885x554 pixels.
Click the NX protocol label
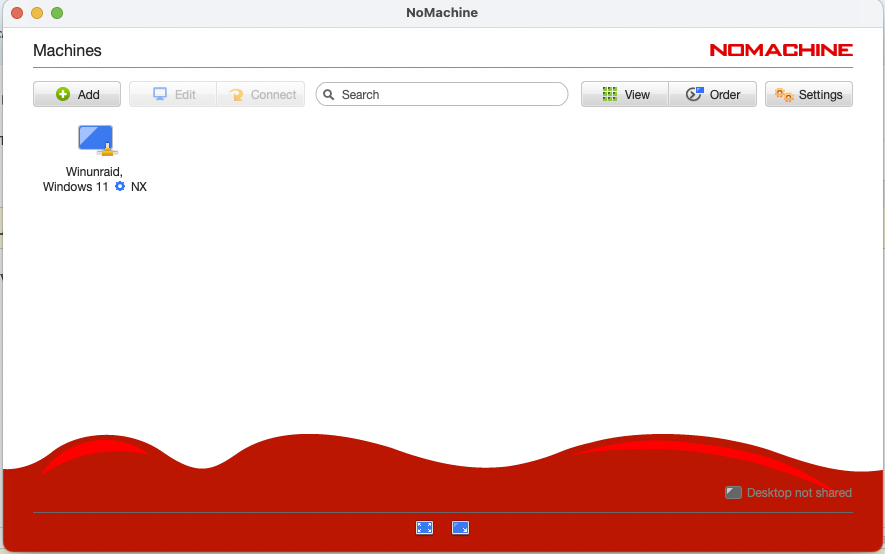[x=139, y=187]
